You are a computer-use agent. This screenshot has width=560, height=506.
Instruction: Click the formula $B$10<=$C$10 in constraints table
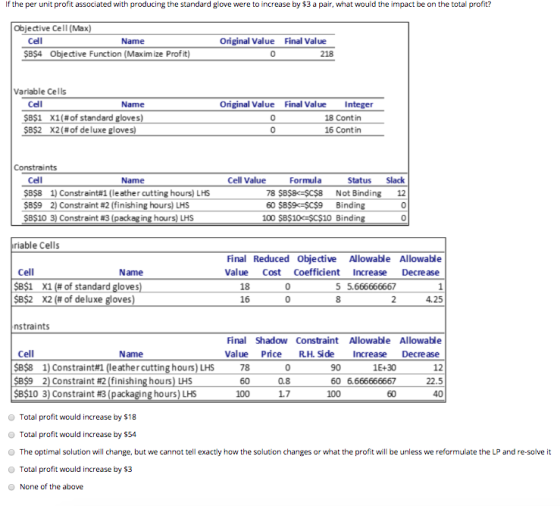(305, 218)
